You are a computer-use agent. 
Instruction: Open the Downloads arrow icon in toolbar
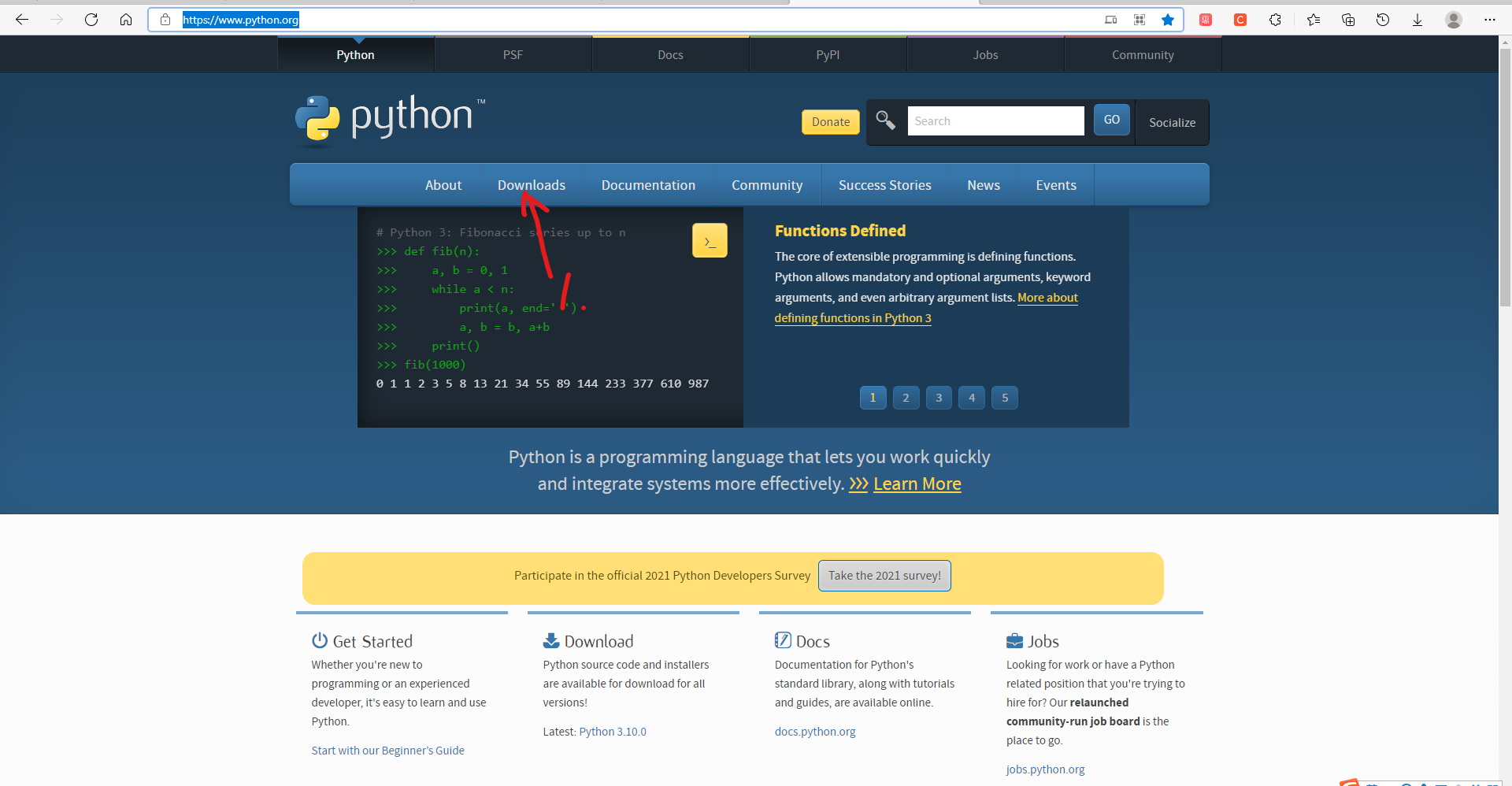(x=1417, y=20)
